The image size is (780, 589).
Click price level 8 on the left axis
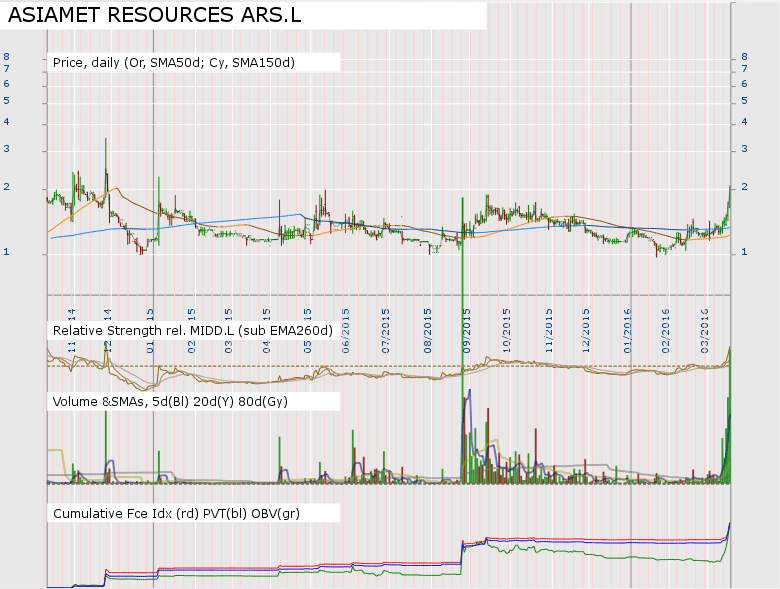(x=6, y=57)
